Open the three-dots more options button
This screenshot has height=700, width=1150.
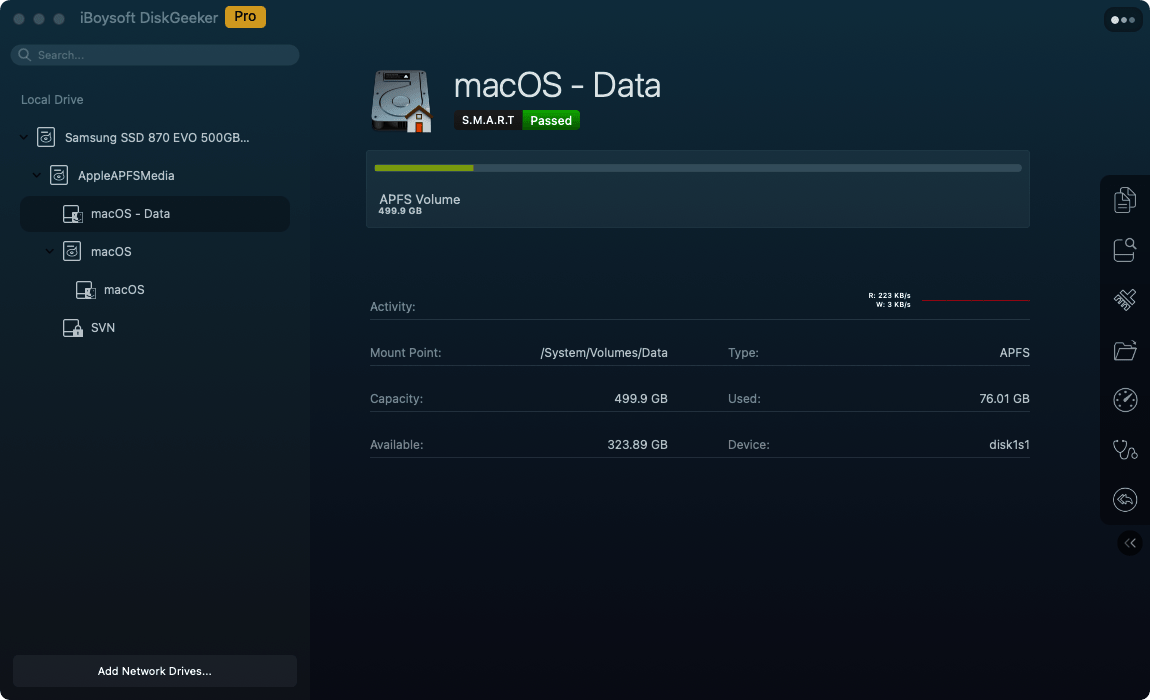point(1123,19)
